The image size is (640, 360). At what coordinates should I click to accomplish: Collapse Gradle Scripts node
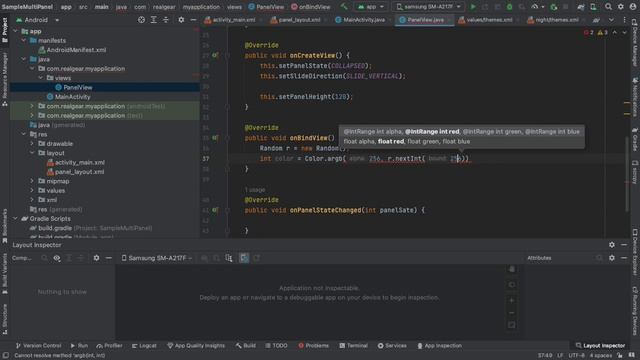[15, 219]
